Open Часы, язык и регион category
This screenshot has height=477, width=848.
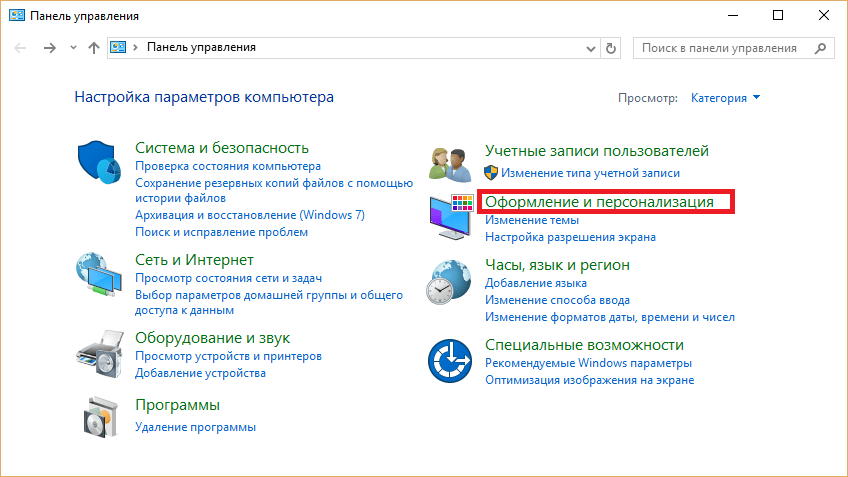click(557, 265)
